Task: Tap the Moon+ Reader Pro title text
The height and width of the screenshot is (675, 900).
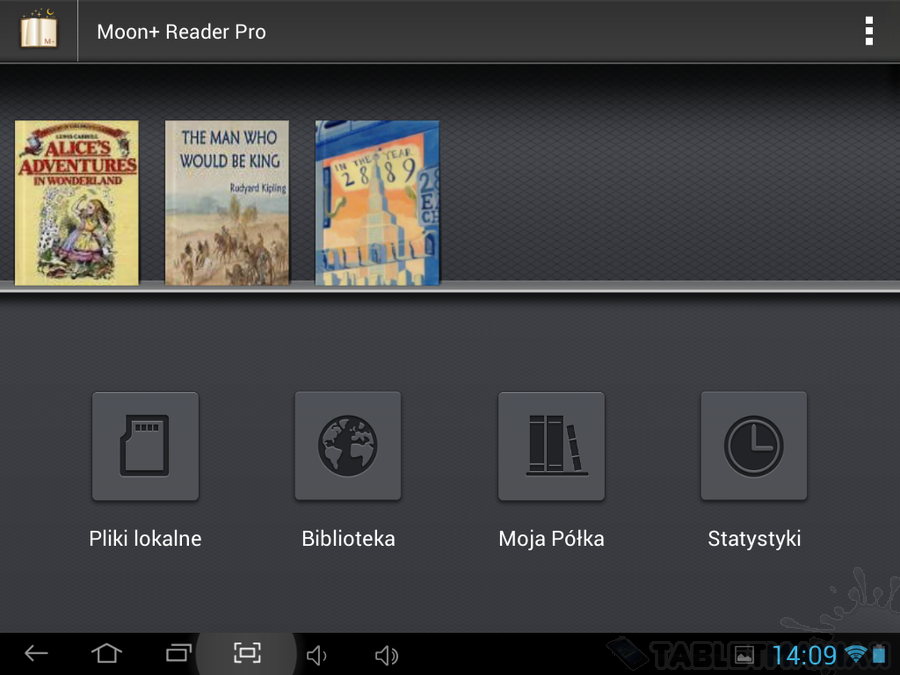Action: pyautogui.click(x=181, y=32)
